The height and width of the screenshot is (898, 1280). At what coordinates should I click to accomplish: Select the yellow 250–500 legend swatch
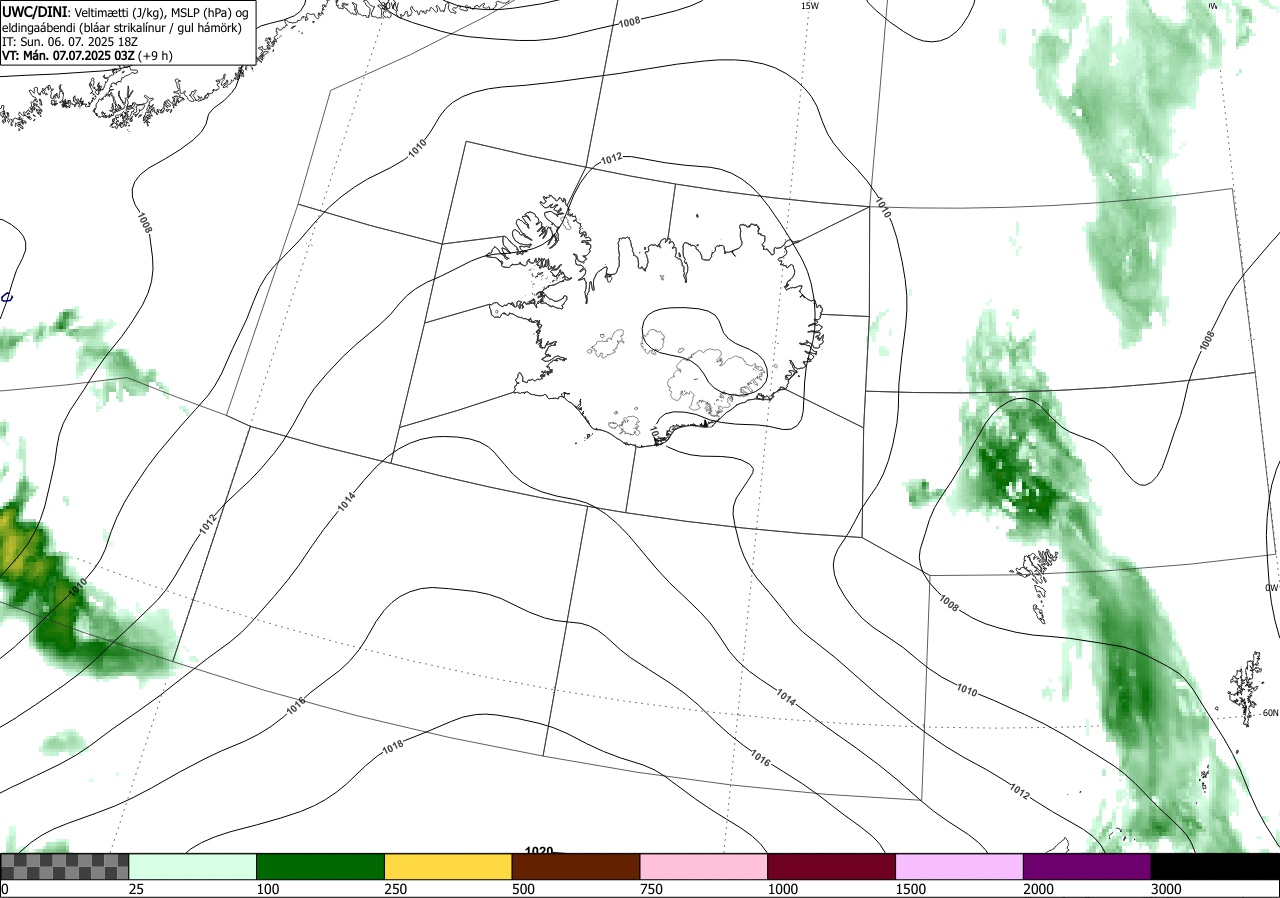tap(449, 866)
